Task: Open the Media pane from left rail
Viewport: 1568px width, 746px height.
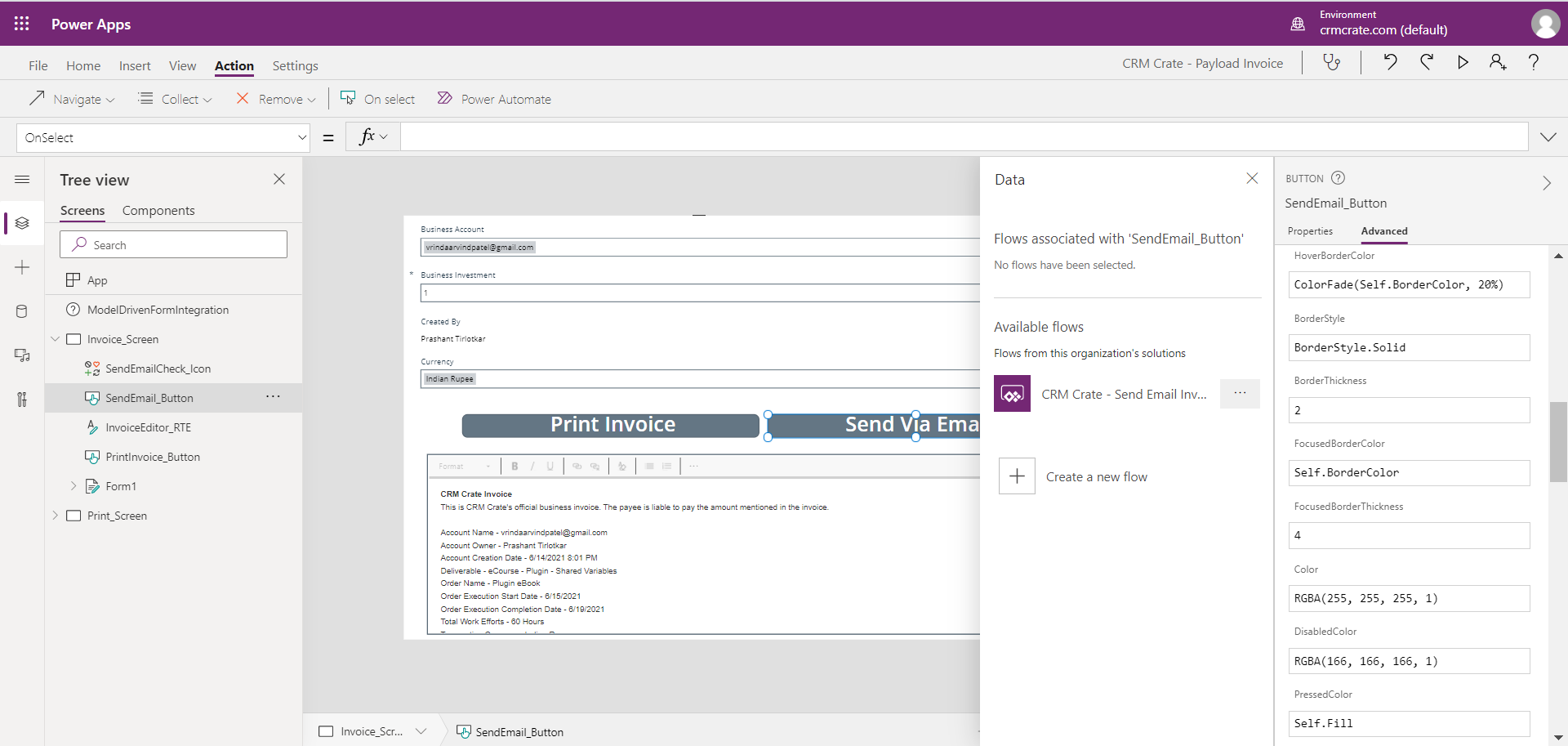Action: coord(22,355)
